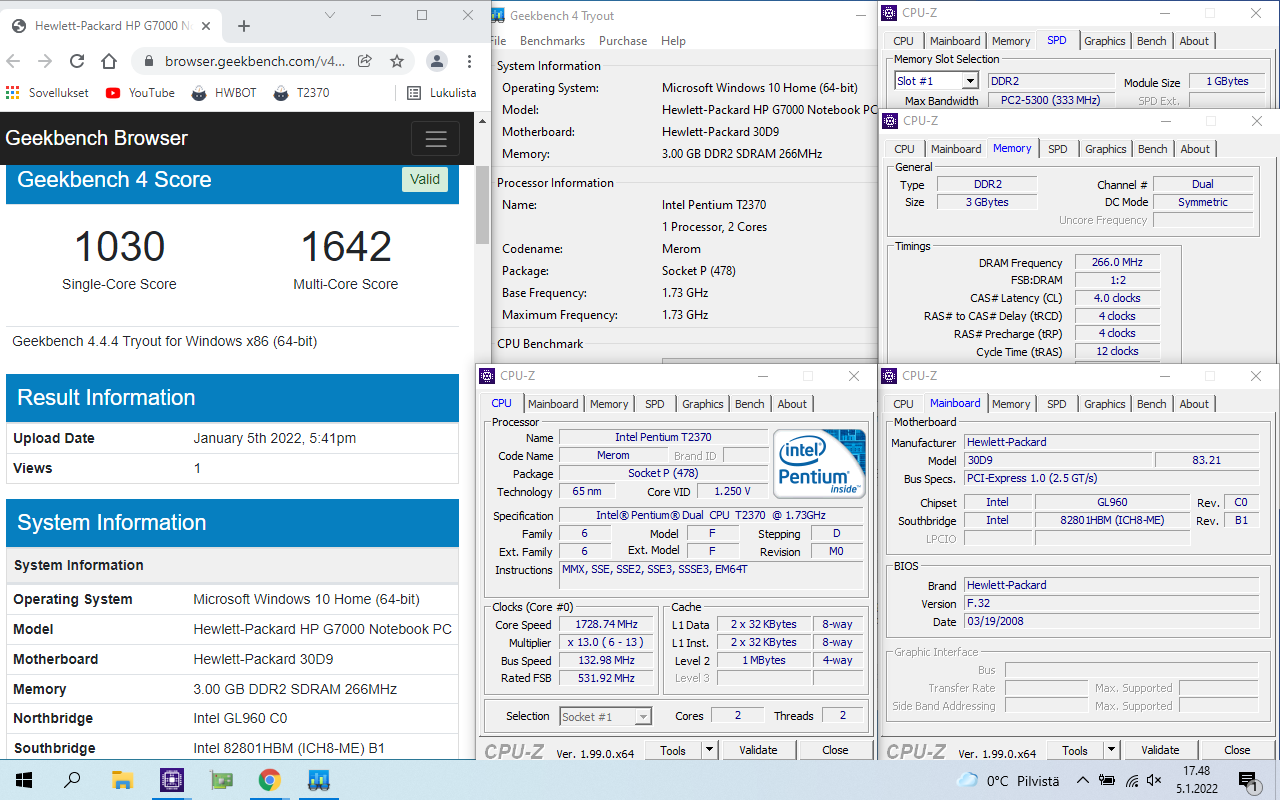Open the Sovellukset apps bookmark
Image resolution: width=1280 pixels, height=800 pixels.
click(47, 93)
